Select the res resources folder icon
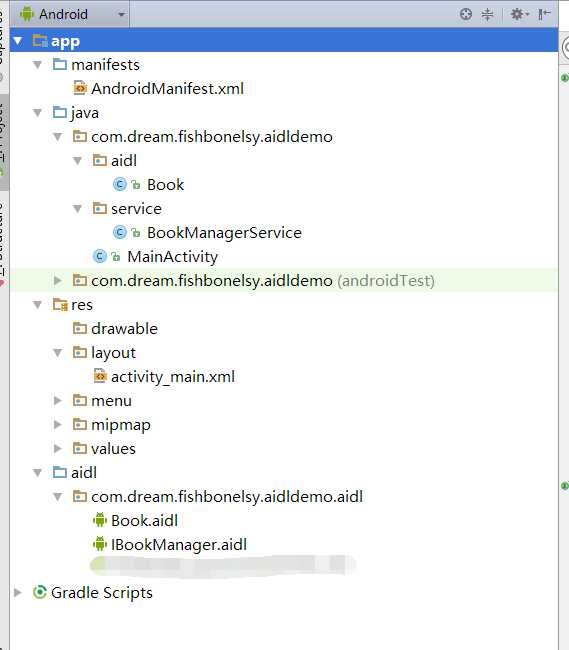The width and height of the screenshot is (569, 650). point(60,305)
